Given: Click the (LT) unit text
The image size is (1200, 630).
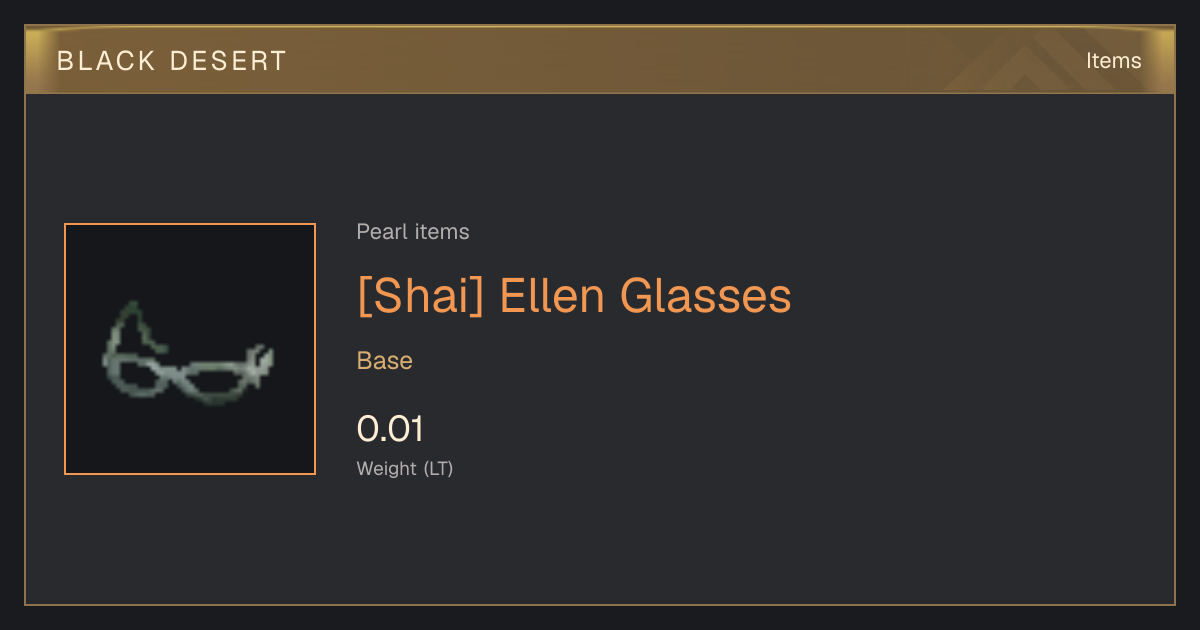Looking at the screenshot, I should coord(438,468).
